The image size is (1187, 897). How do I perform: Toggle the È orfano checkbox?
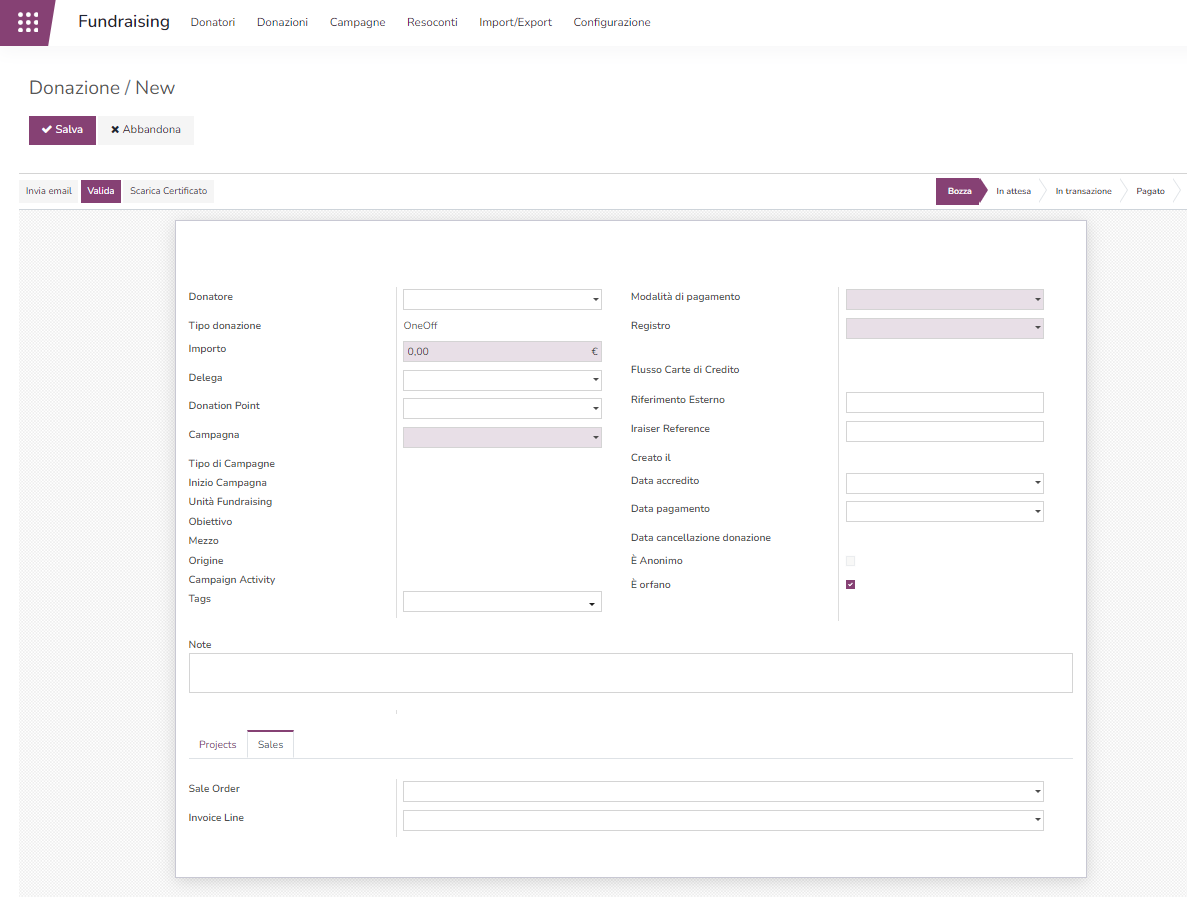point(850,585)
